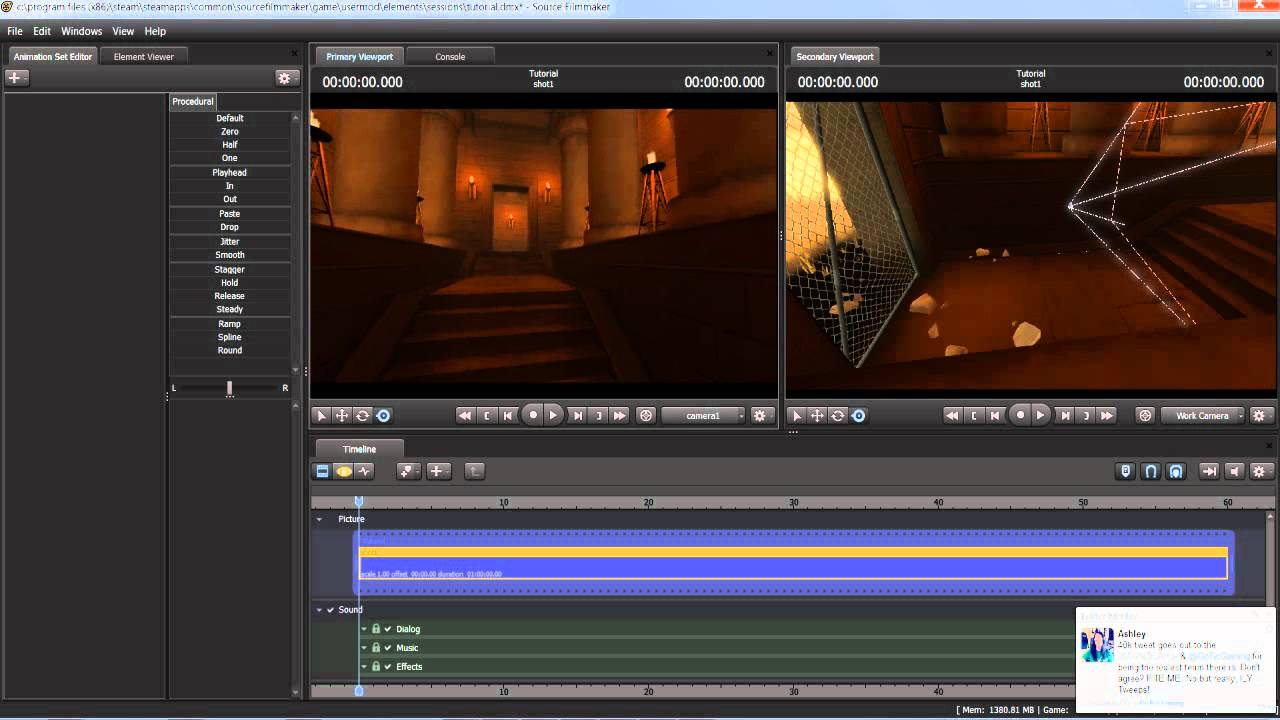1280x720 pixels.
Task: Select the primary viewport rotate manipulator
Action: (x=362, y=415)
